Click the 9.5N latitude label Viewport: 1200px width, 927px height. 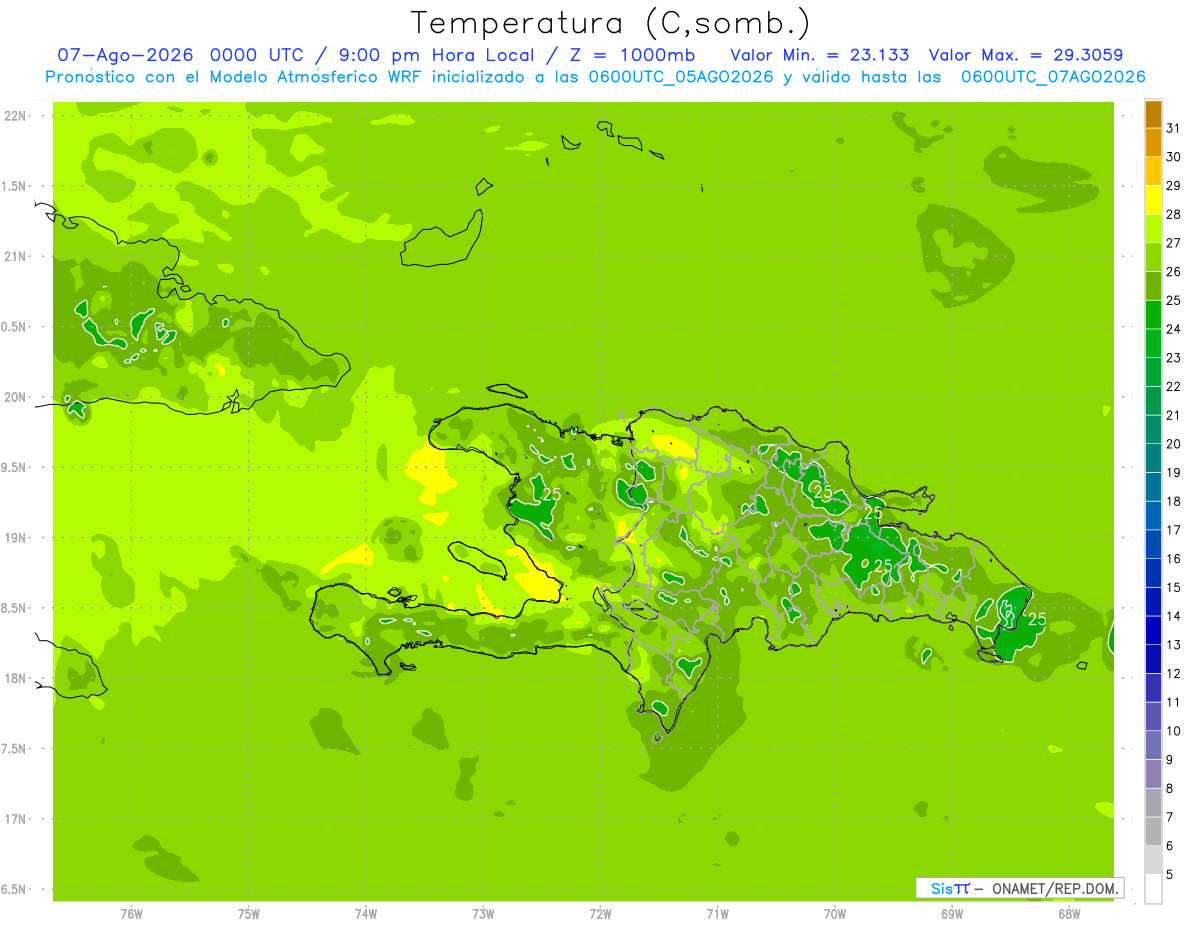point(15,468)
